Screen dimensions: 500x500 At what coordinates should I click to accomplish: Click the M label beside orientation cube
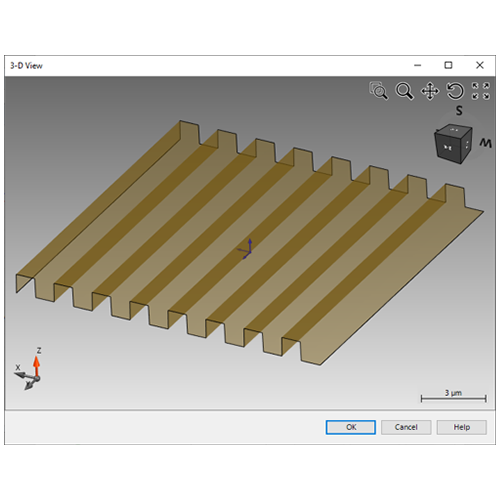click(x=486, y=143)
